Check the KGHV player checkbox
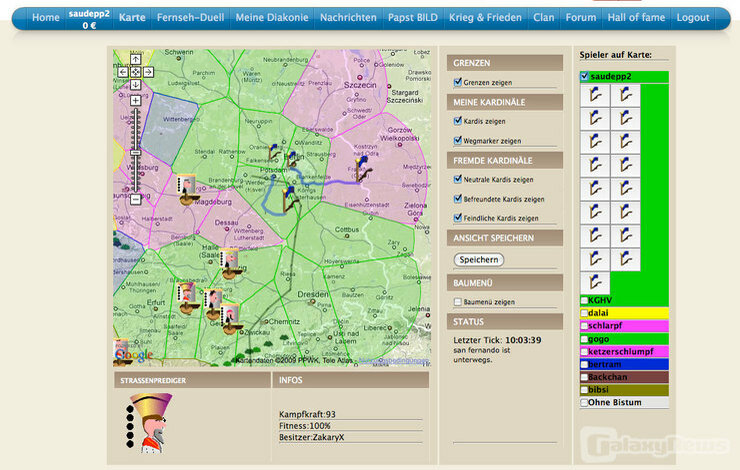 (584, 300)
